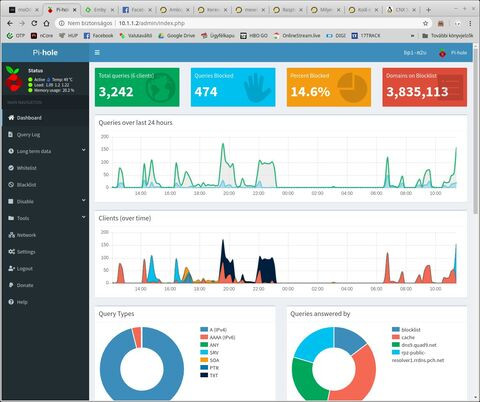Image resolution: width=480 pixels, height=402 pixels.
Task: Click the Whitelist check-circle icon
Action: (x=11, y=168)
